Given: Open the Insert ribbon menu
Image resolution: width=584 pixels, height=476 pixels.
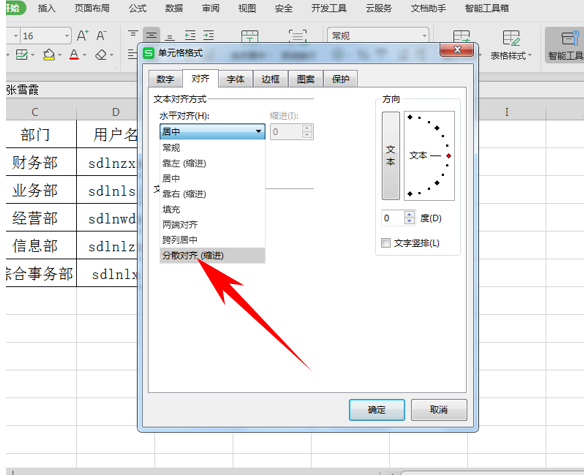Looking at the screenshot, I should [x=47, y=8].
